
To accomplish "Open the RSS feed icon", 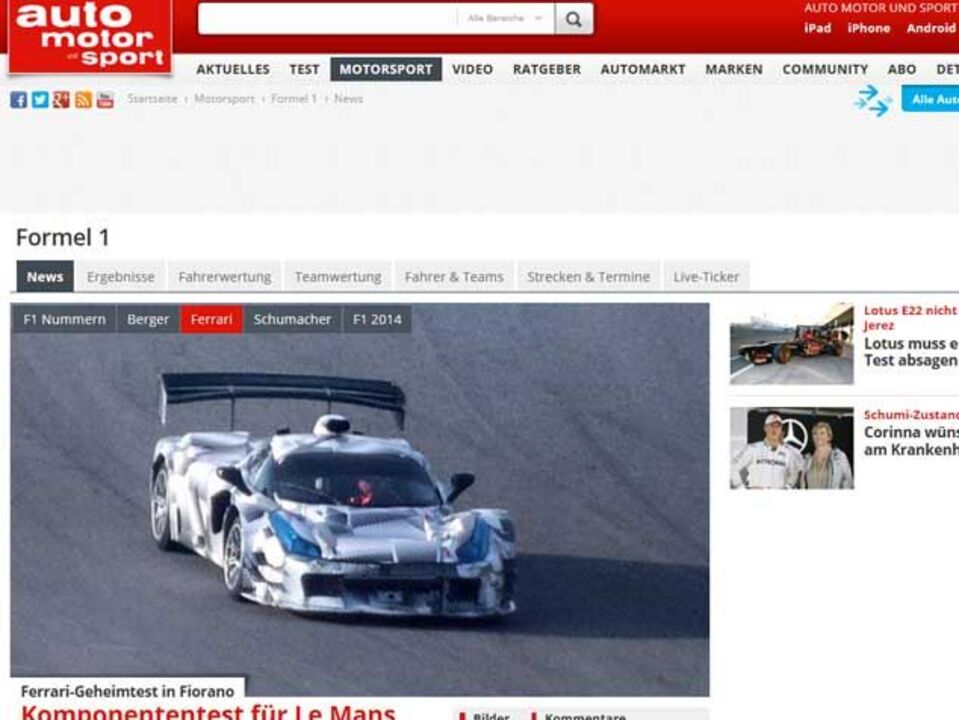I will pyautogui.click(x=83, y=100).
